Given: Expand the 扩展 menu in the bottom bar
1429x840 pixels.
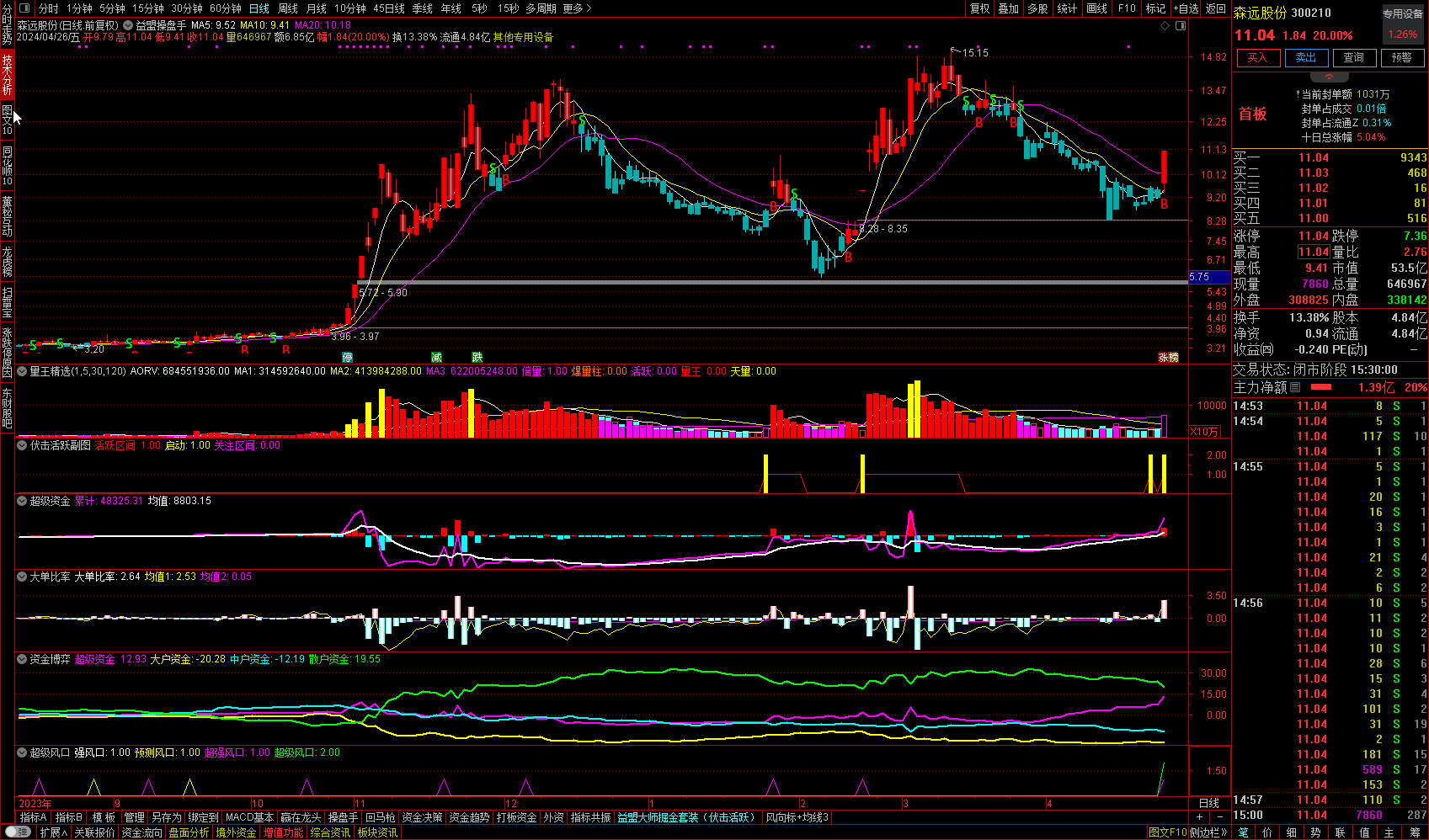Looking at the screenshot, I should click(53, 832).
